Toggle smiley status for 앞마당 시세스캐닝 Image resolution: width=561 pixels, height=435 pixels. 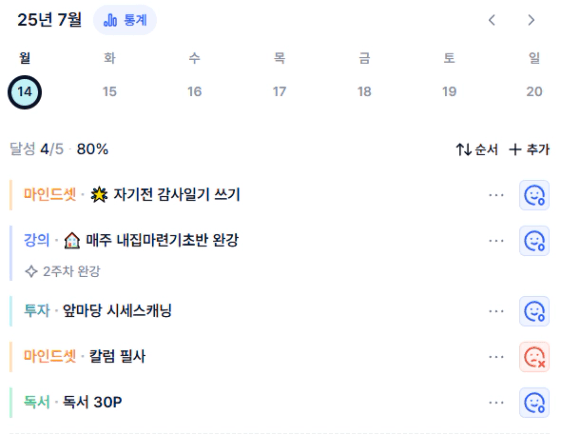click(x=534, y=311)
